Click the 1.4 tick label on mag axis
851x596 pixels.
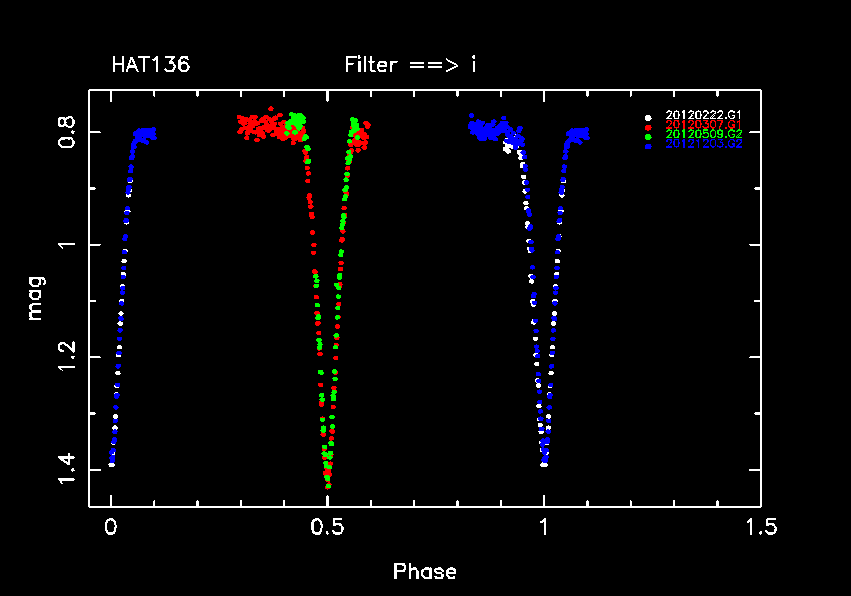66,468
